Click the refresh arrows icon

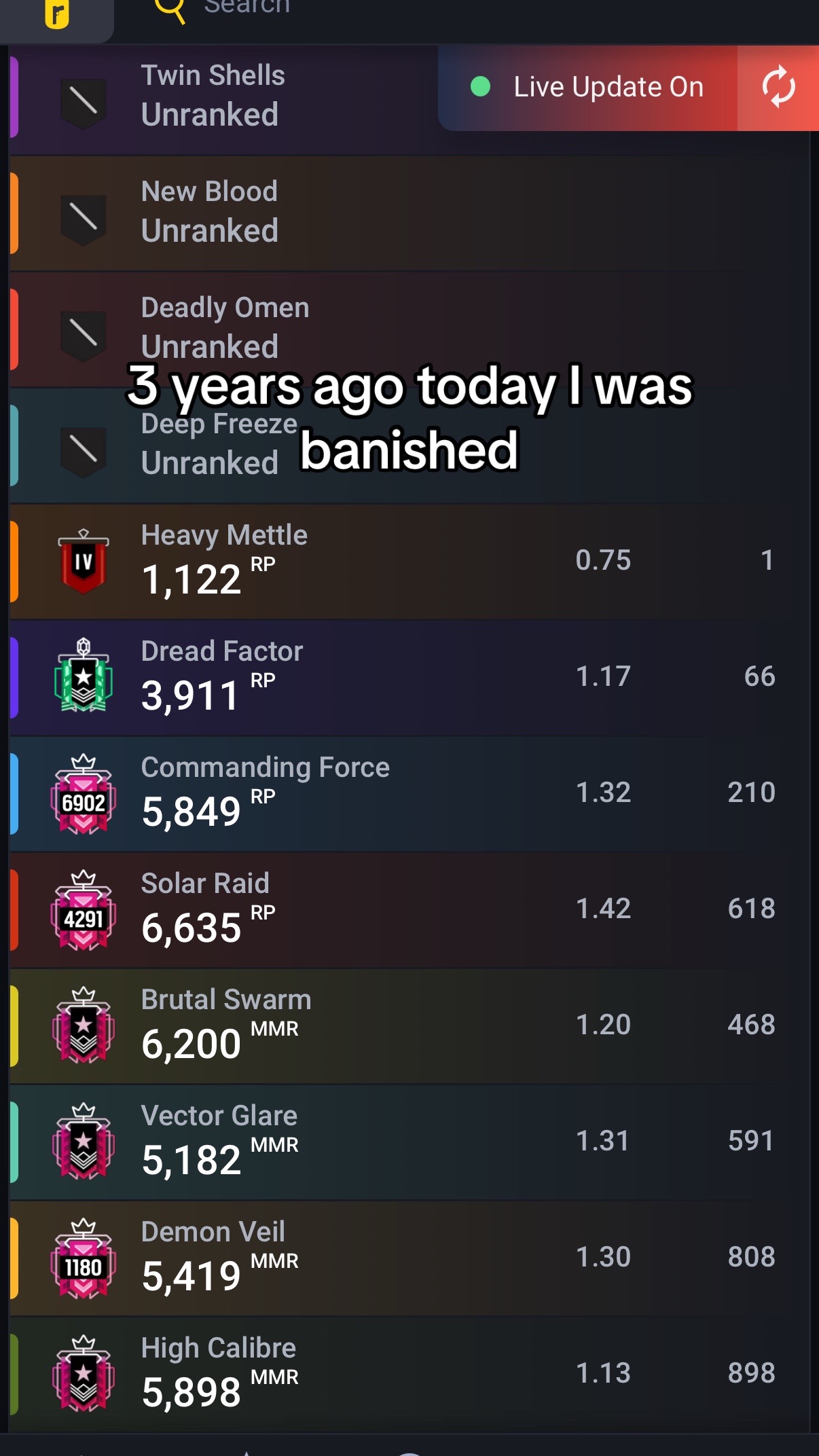pyautogui.click(x=778, y=87)
